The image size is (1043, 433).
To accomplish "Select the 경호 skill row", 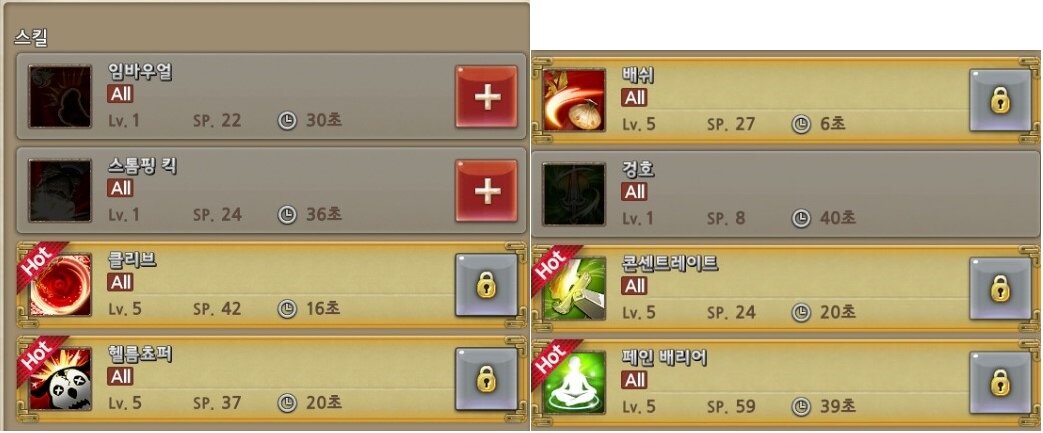I will (786, 194).
